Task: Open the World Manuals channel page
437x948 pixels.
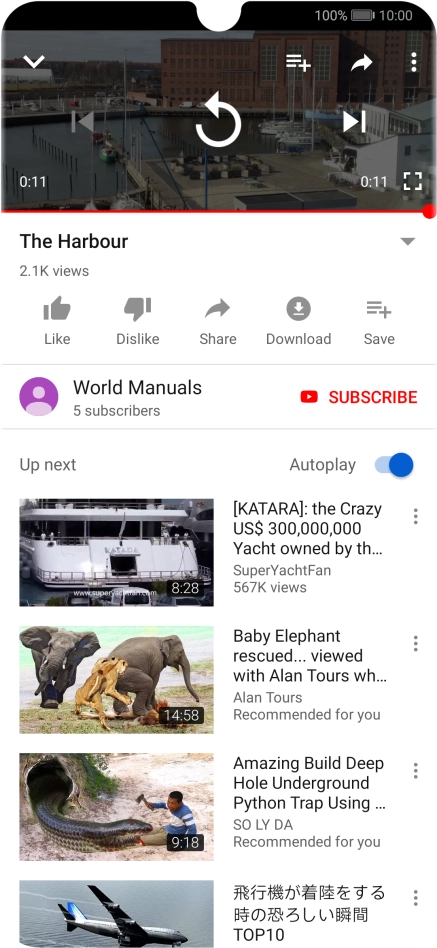Action: tap(137, 387)
